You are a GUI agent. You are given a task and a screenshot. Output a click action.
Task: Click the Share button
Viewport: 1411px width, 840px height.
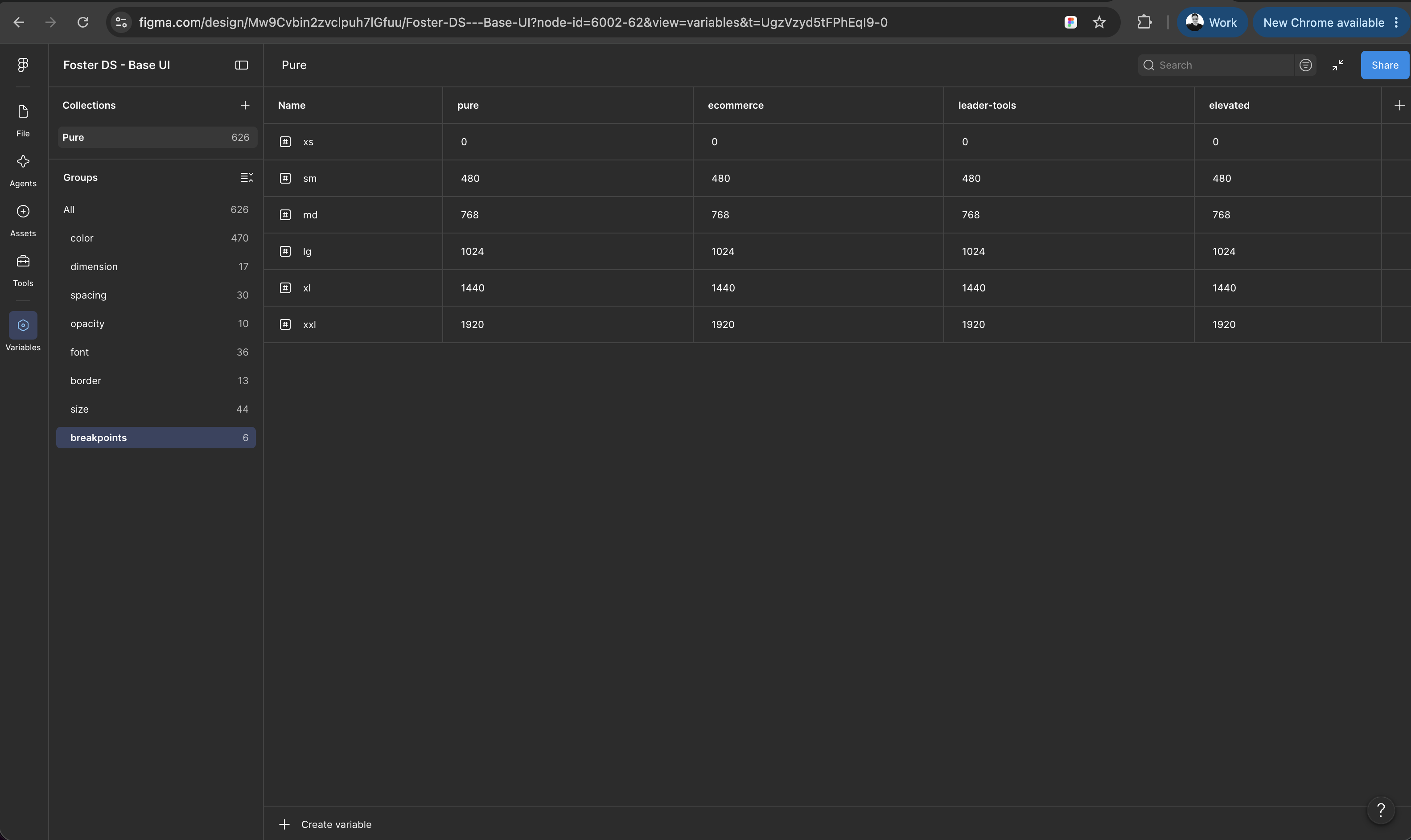tap(1384, 65)
